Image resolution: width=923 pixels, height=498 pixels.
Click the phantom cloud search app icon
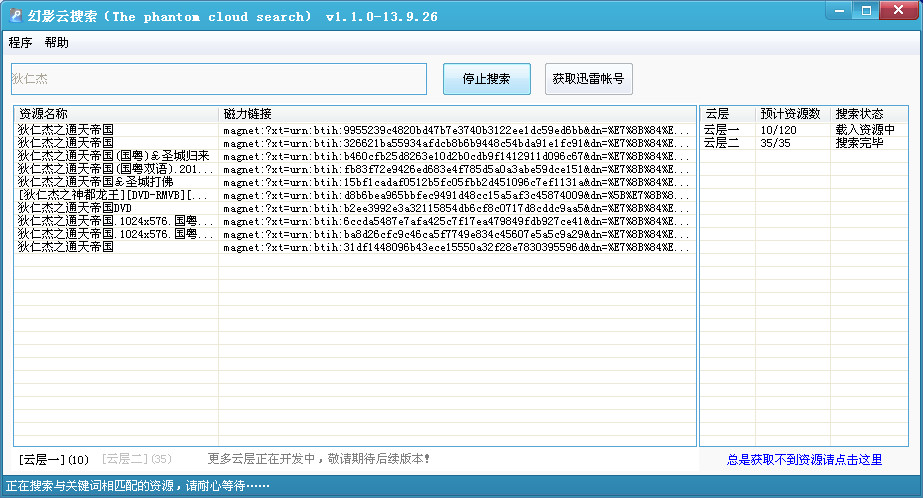(16, 16)
